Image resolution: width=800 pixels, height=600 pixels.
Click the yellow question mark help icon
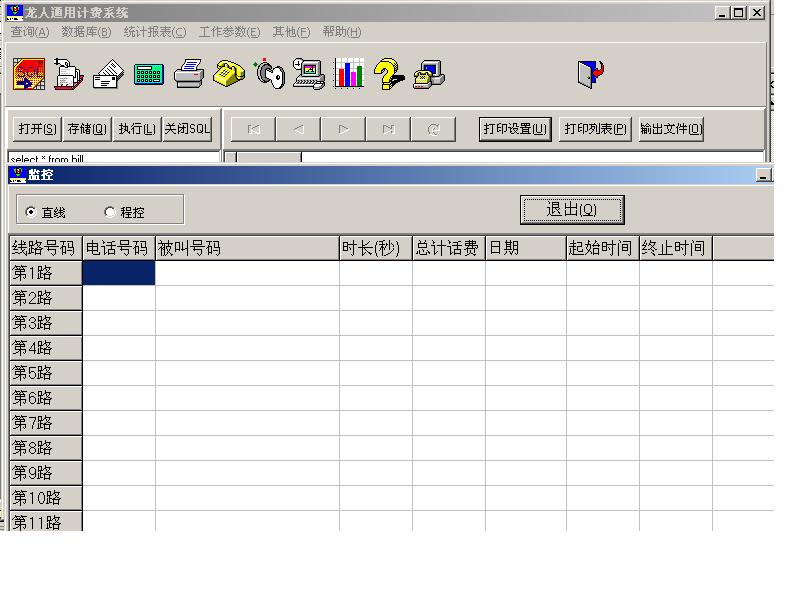(x=389, y=74)
